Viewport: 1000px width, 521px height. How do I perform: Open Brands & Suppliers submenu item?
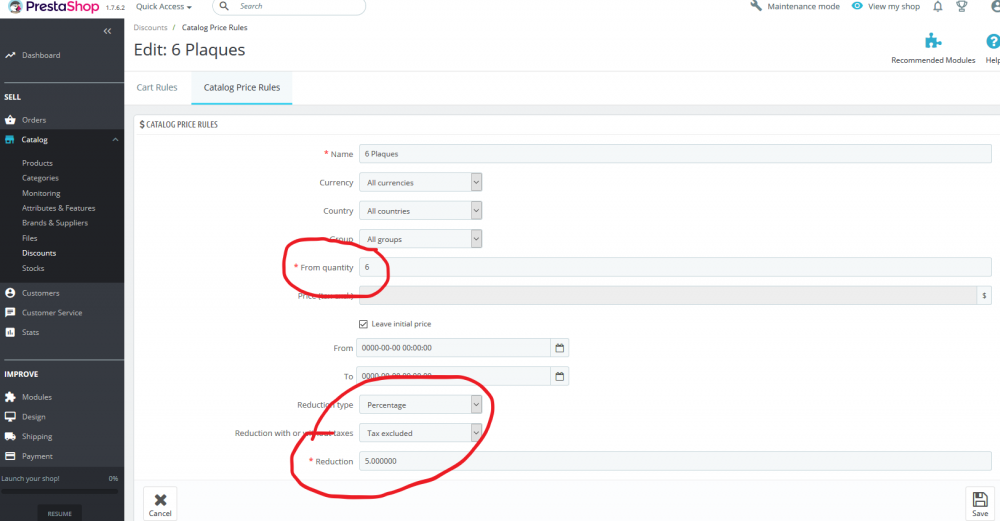55,223
